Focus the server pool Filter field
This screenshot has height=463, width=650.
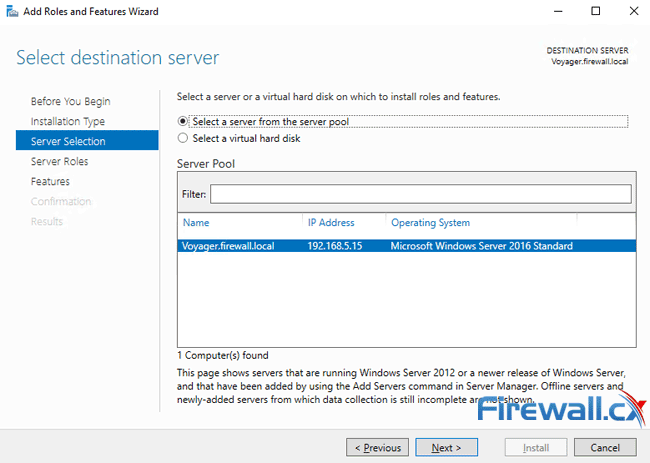[421, 194]
